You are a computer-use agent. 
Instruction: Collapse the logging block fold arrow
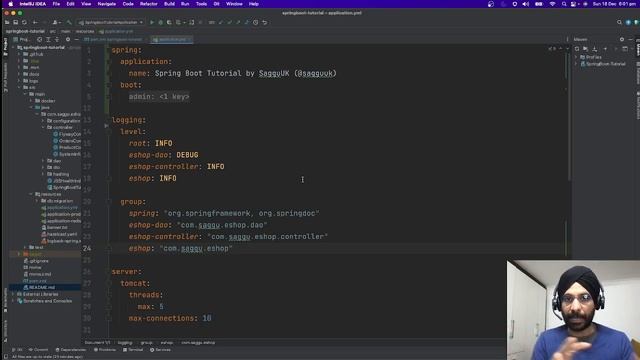[107, 126]
